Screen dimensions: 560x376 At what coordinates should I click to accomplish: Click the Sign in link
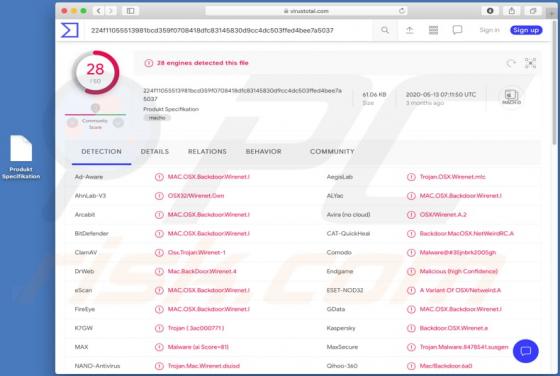tap(489, 30)
